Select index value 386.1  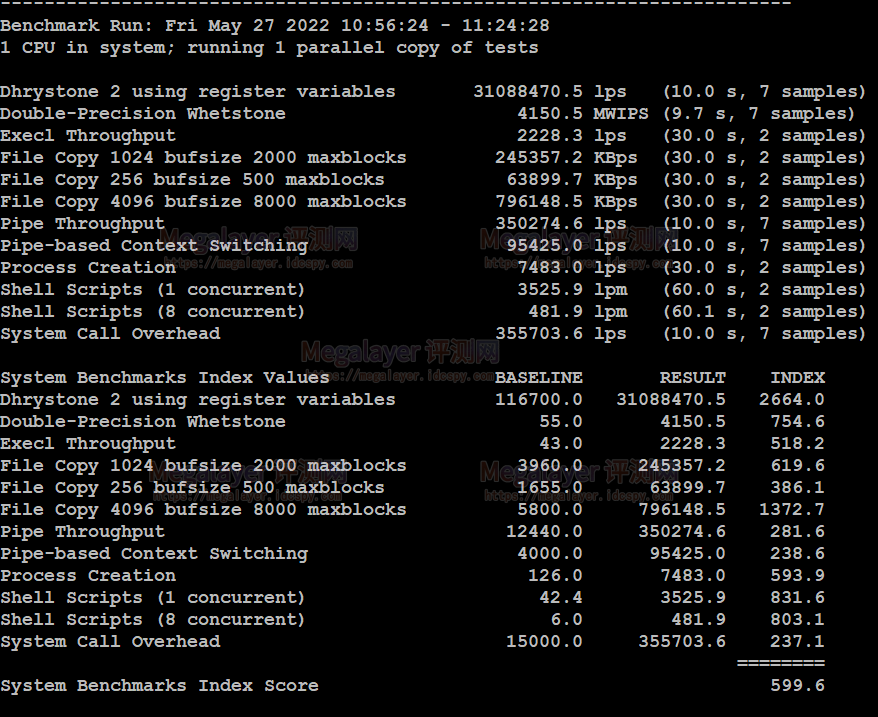click(797, 487)
